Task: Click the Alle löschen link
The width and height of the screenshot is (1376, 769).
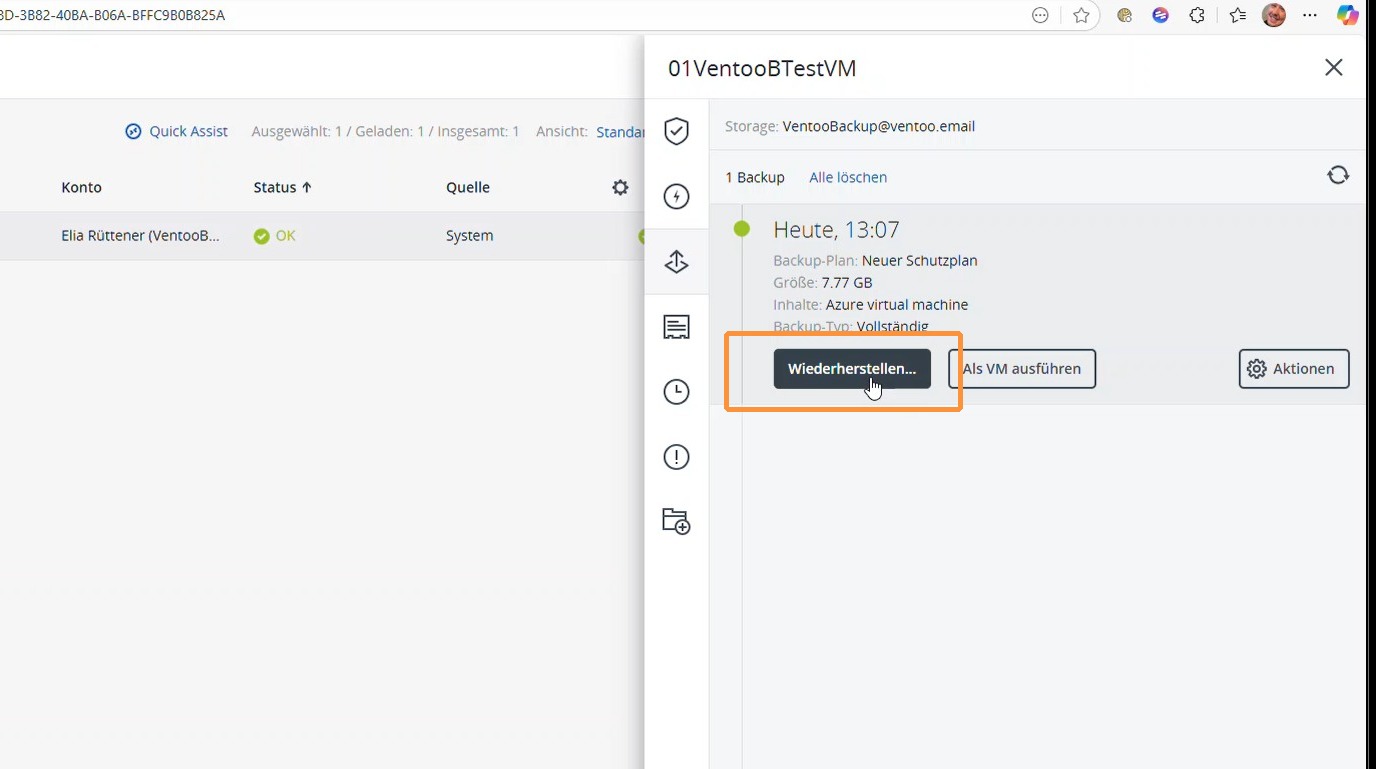Action: 848,177
